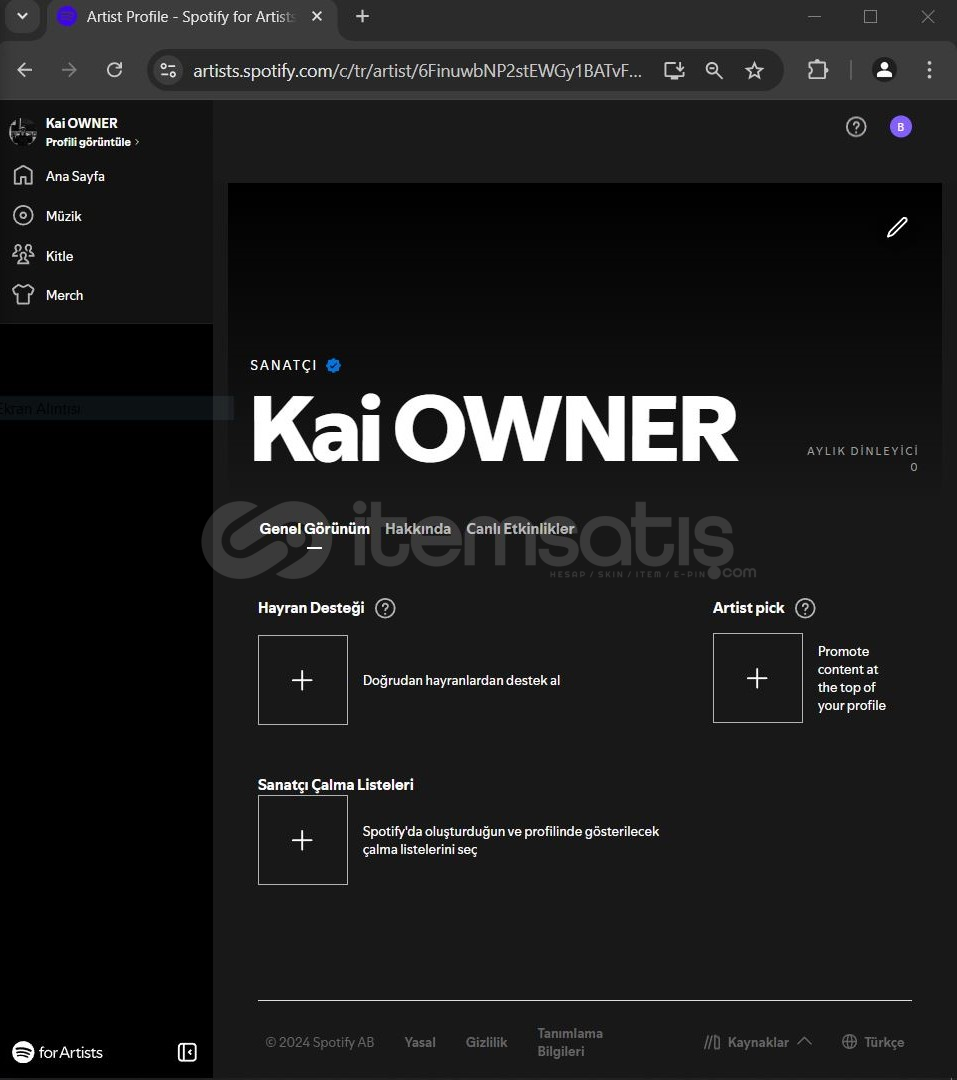The height and width of the screenshot is (1080, 957).
Task: Show help for Artist pick
Action: pos(805,608)
